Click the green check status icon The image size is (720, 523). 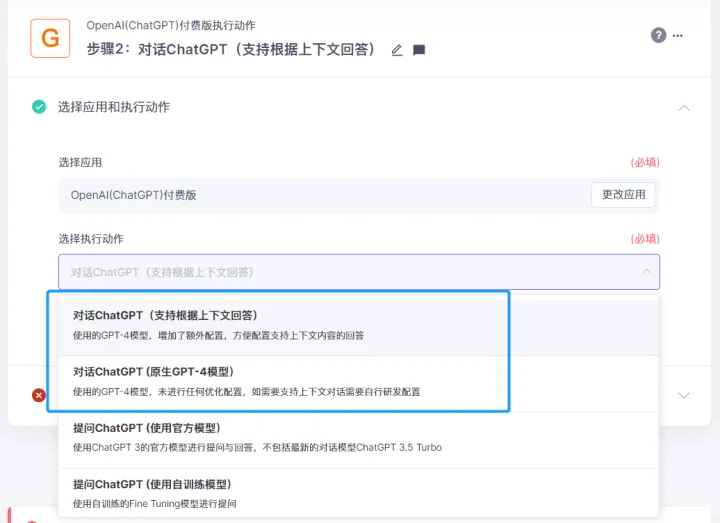pyautogui.click(x=39, y=107)
